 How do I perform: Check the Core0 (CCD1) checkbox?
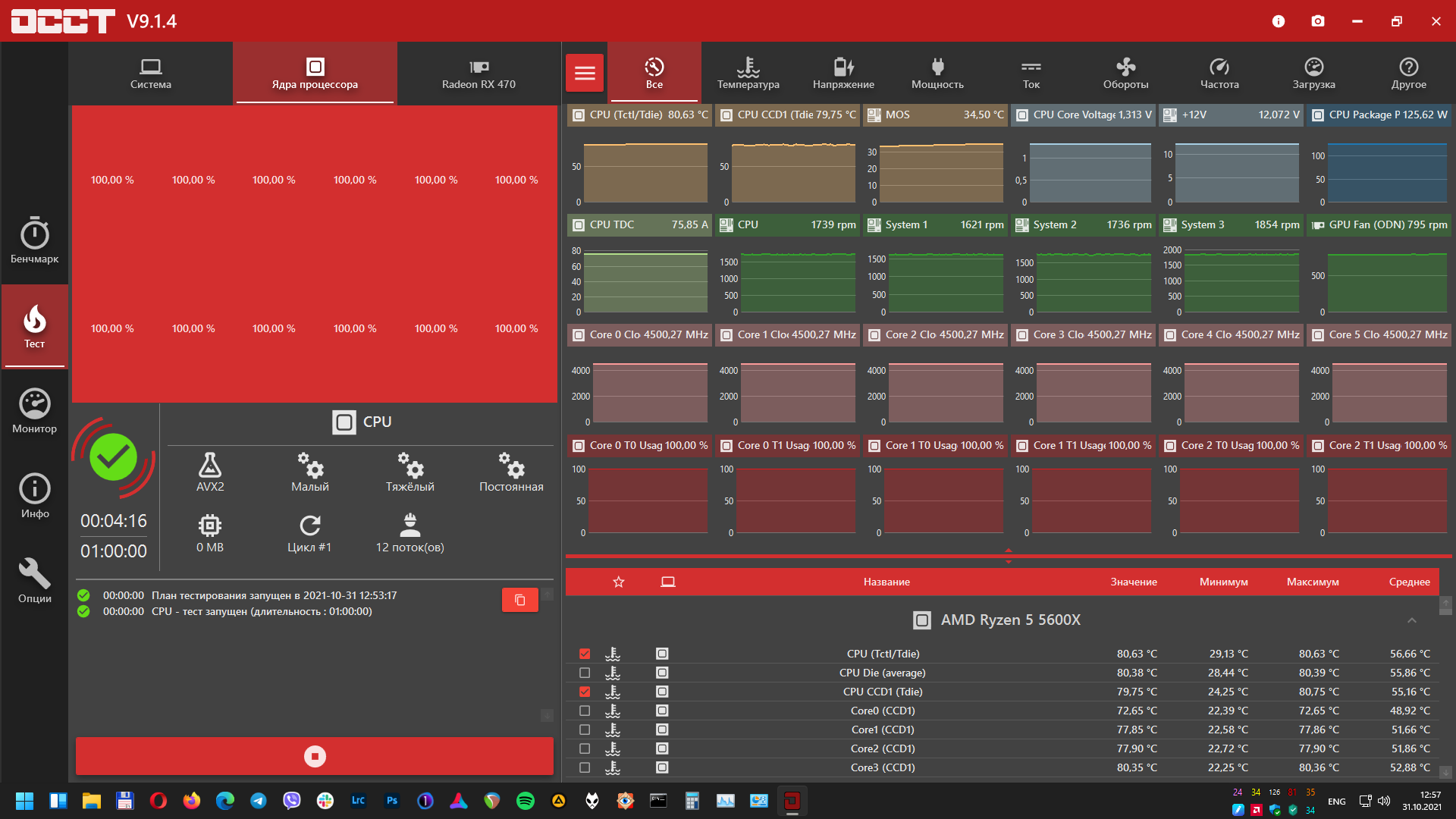click(x=585, y=711)
